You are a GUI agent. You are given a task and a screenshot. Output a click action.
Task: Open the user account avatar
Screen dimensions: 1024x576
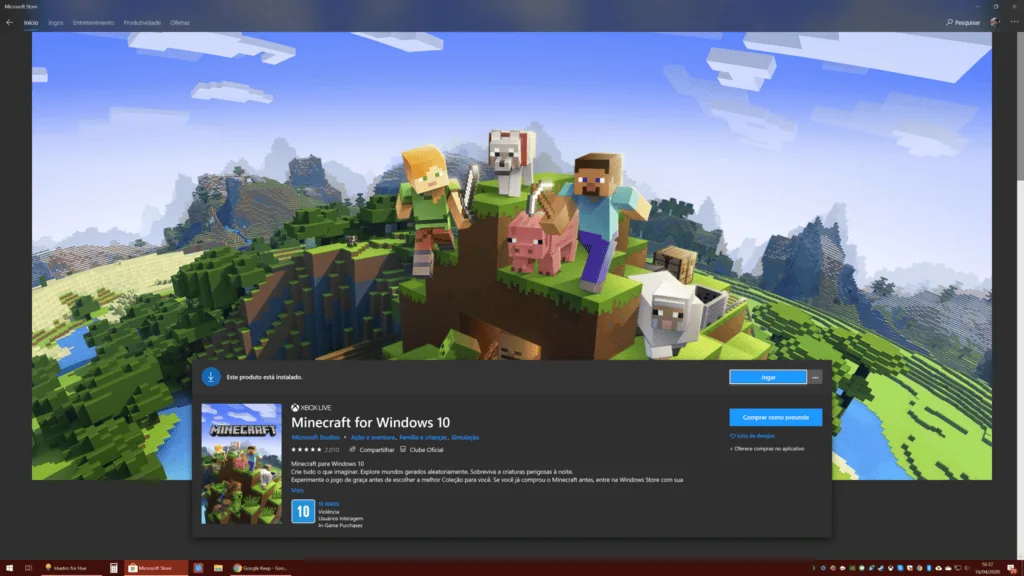pyautogui.click(x=995, y=22)
